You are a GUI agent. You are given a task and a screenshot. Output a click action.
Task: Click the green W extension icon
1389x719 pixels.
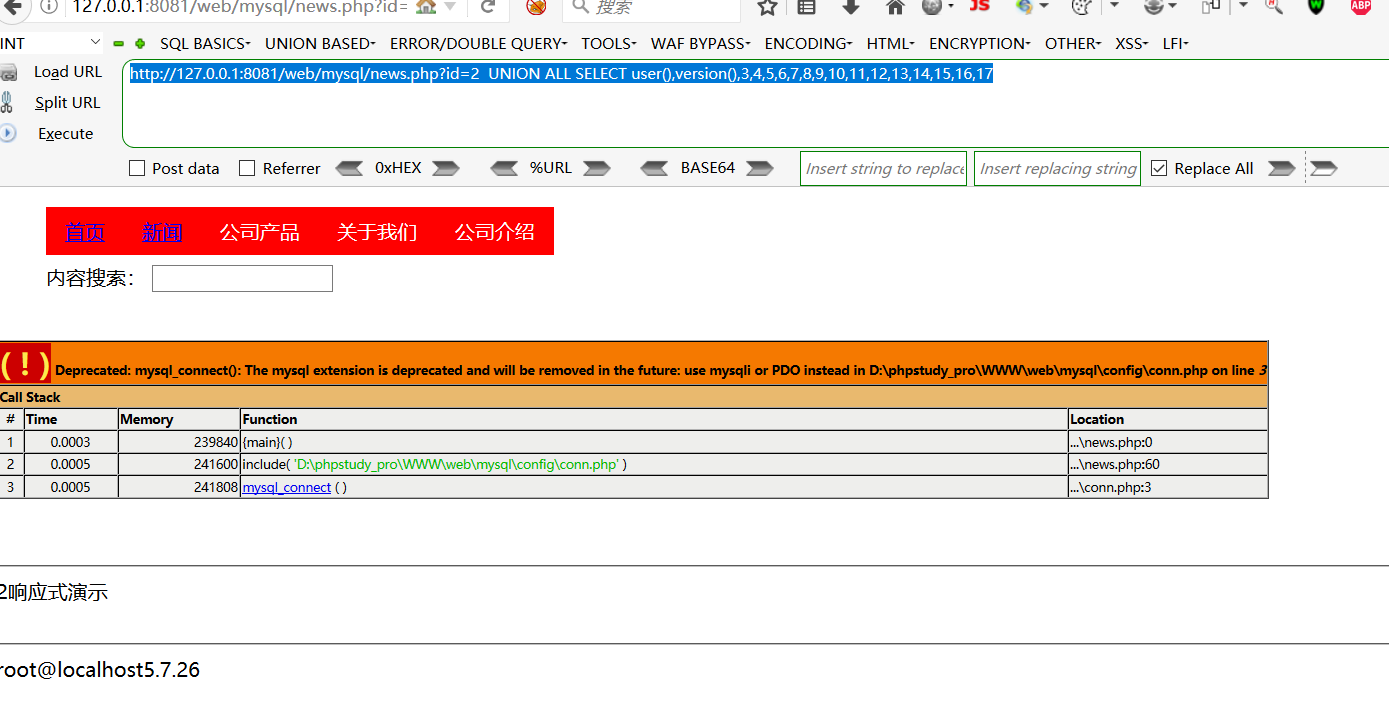pos(1317,6)
